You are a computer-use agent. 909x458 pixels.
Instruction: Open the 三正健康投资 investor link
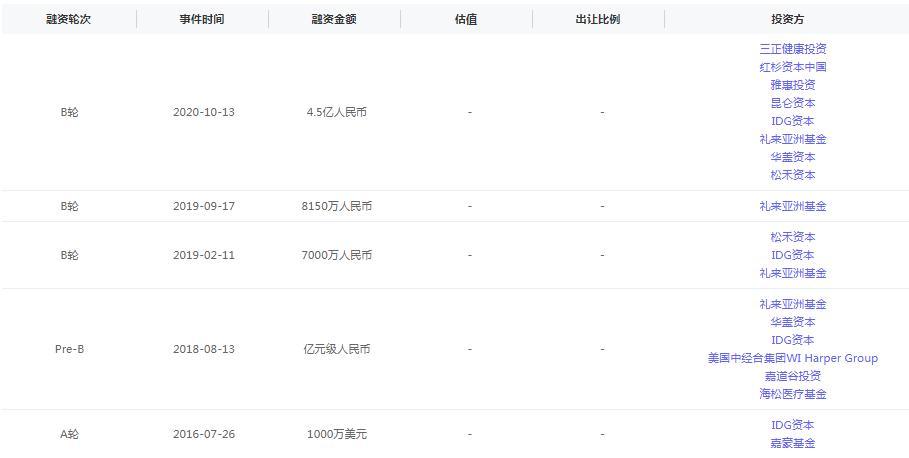[x=792, y=48]
